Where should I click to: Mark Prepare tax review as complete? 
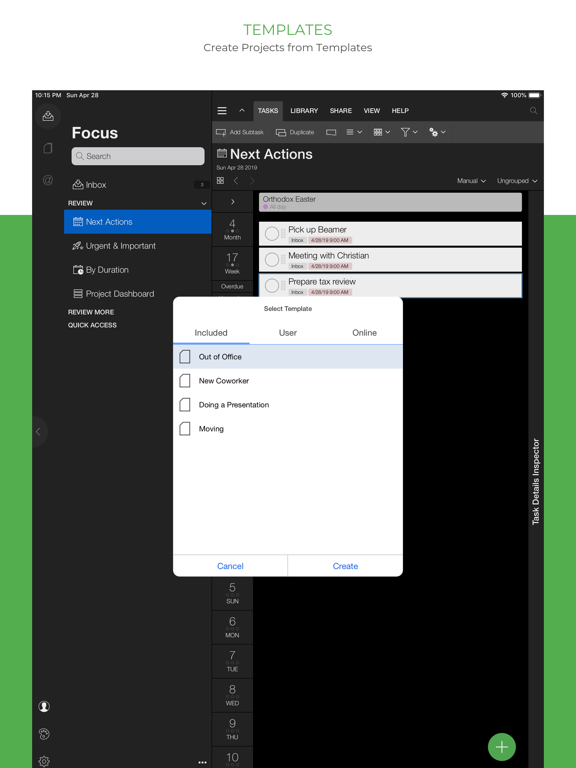click(x=272, y=286)
